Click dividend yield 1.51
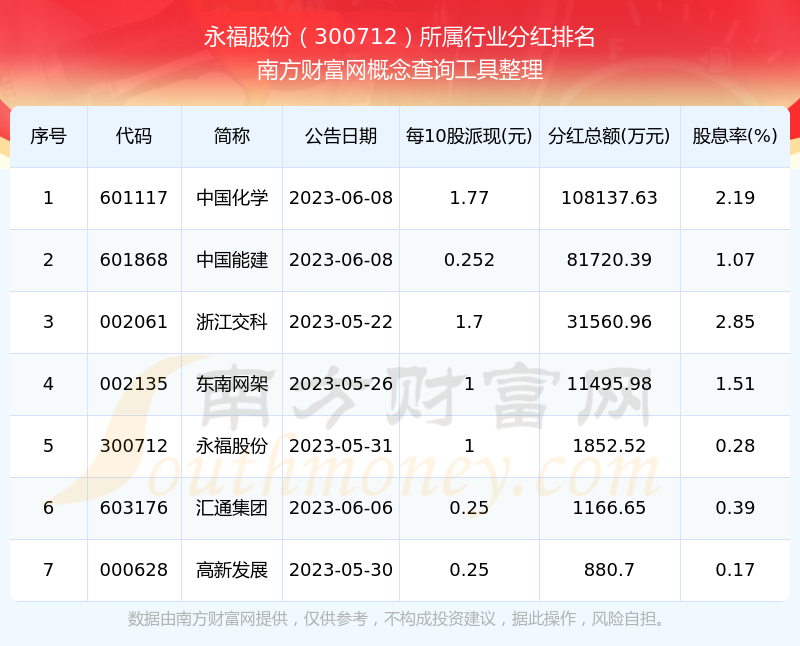The image size is (800, 646). pos(735,384)
